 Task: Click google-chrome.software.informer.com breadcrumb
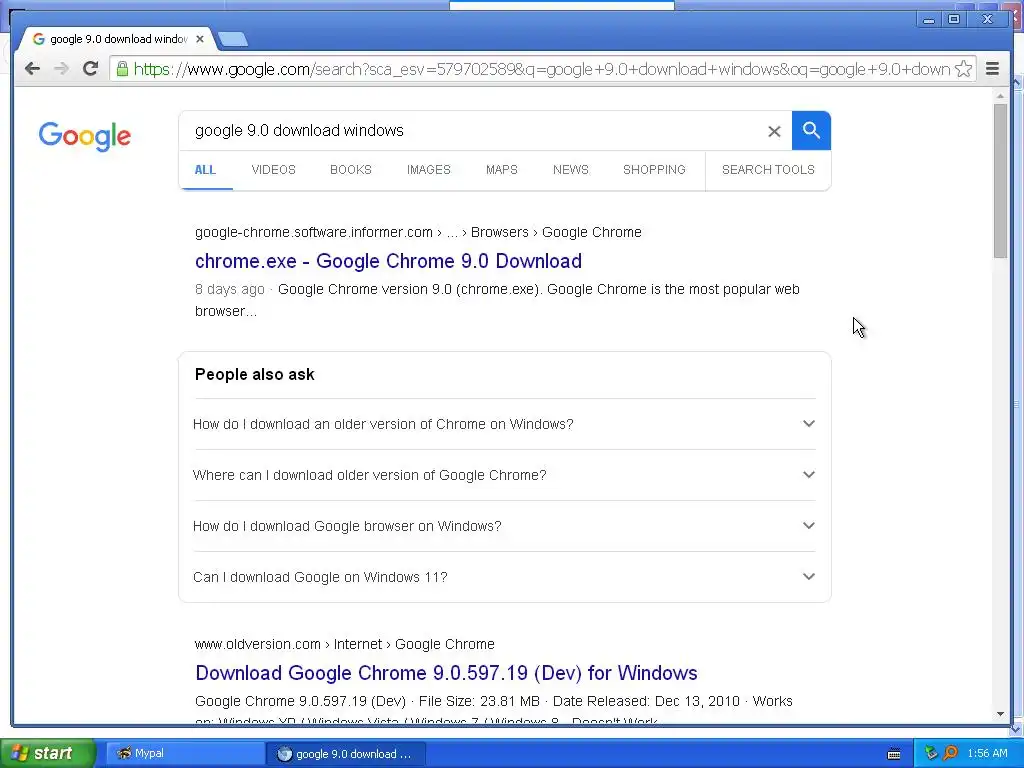pos(313,232)
